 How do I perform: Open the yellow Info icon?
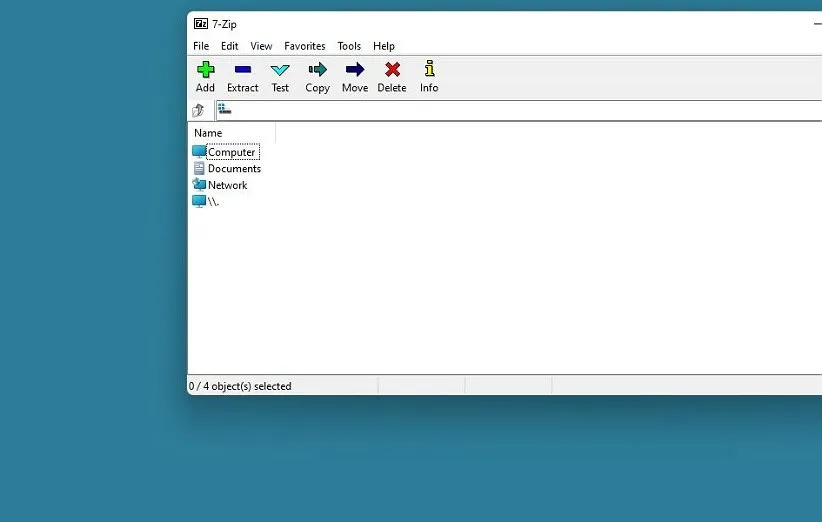pyautogui.click(x=429, y=70)
